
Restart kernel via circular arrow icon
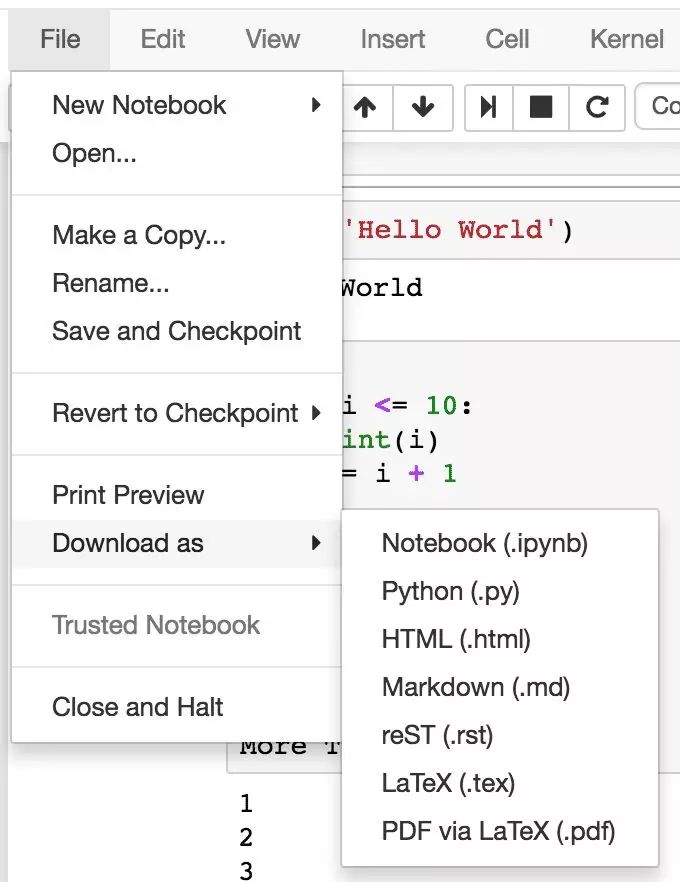(597, 107)
